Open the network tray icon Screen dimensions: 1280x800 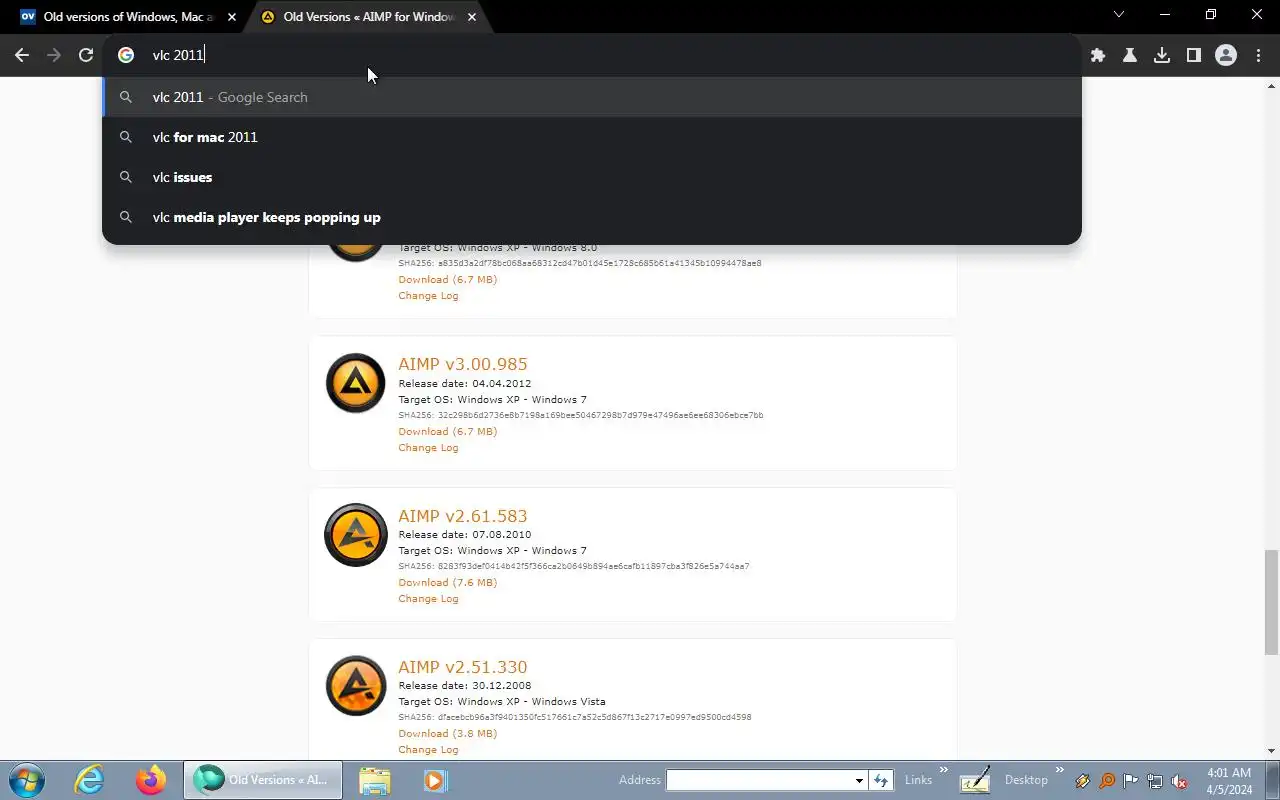click(x=1155, y=781)
